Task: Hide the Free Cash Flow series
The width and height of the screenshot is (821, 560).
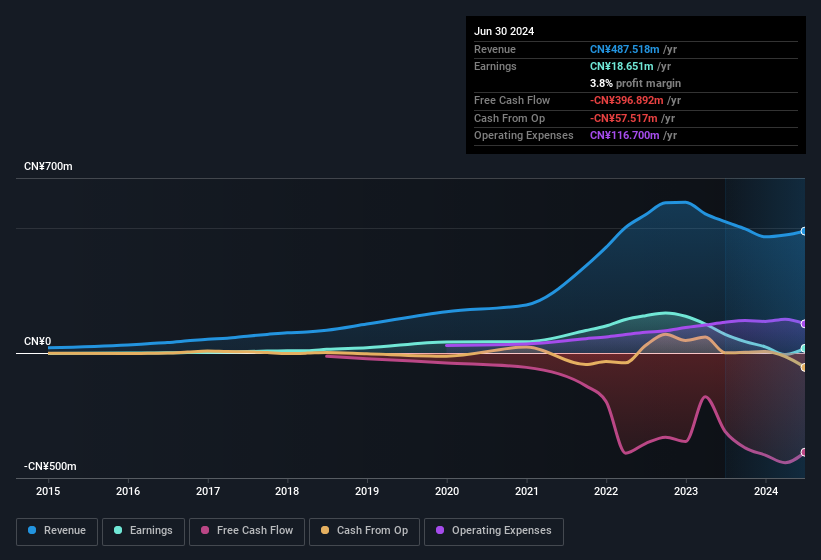Action: click(x=246, y=530)
